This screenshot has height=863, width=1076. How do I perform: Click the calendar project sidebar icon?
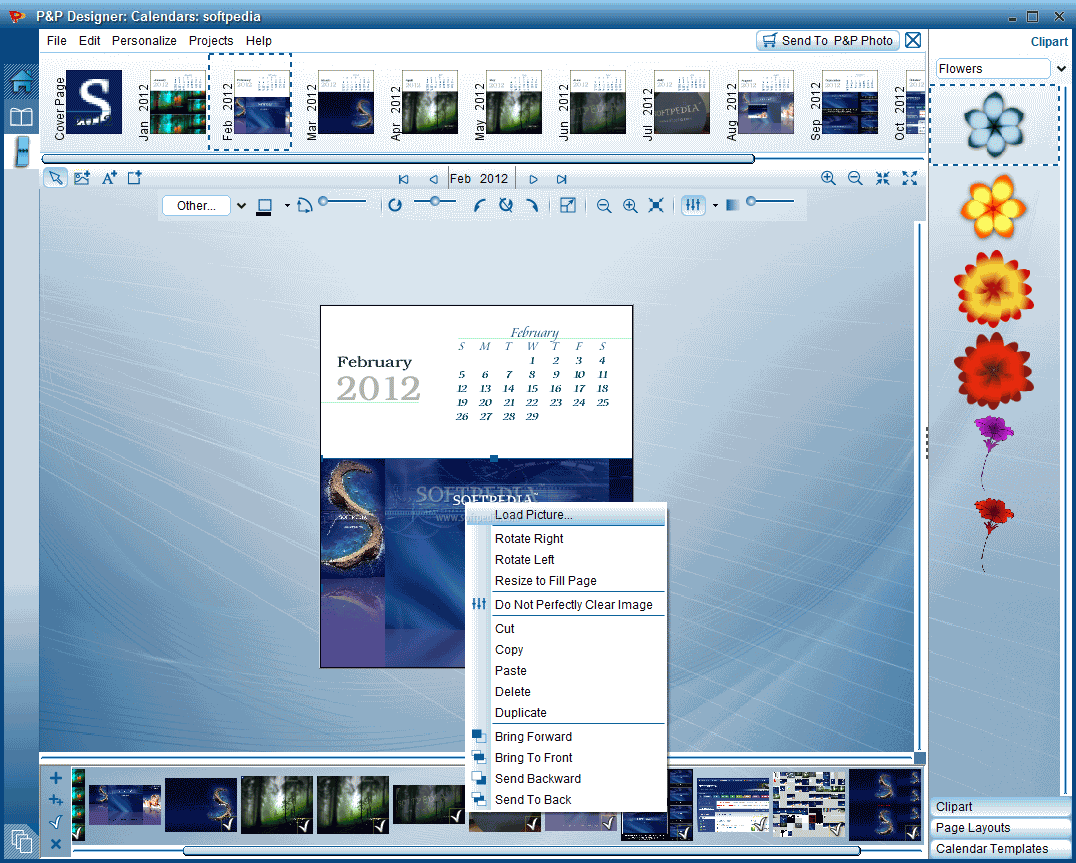point(22,151)
